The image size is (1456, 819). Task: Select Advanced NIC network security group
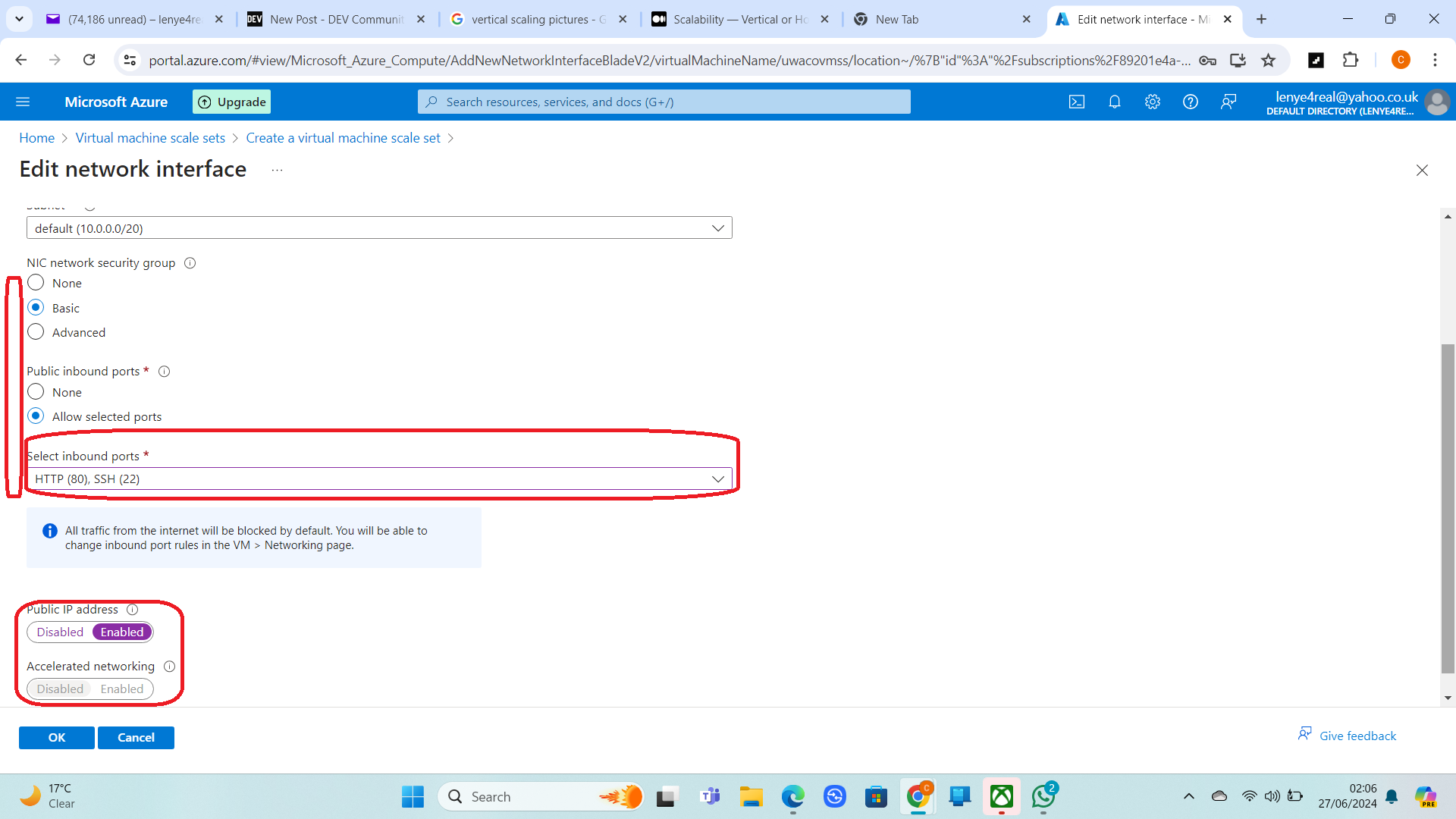click(x=36, y=332)
